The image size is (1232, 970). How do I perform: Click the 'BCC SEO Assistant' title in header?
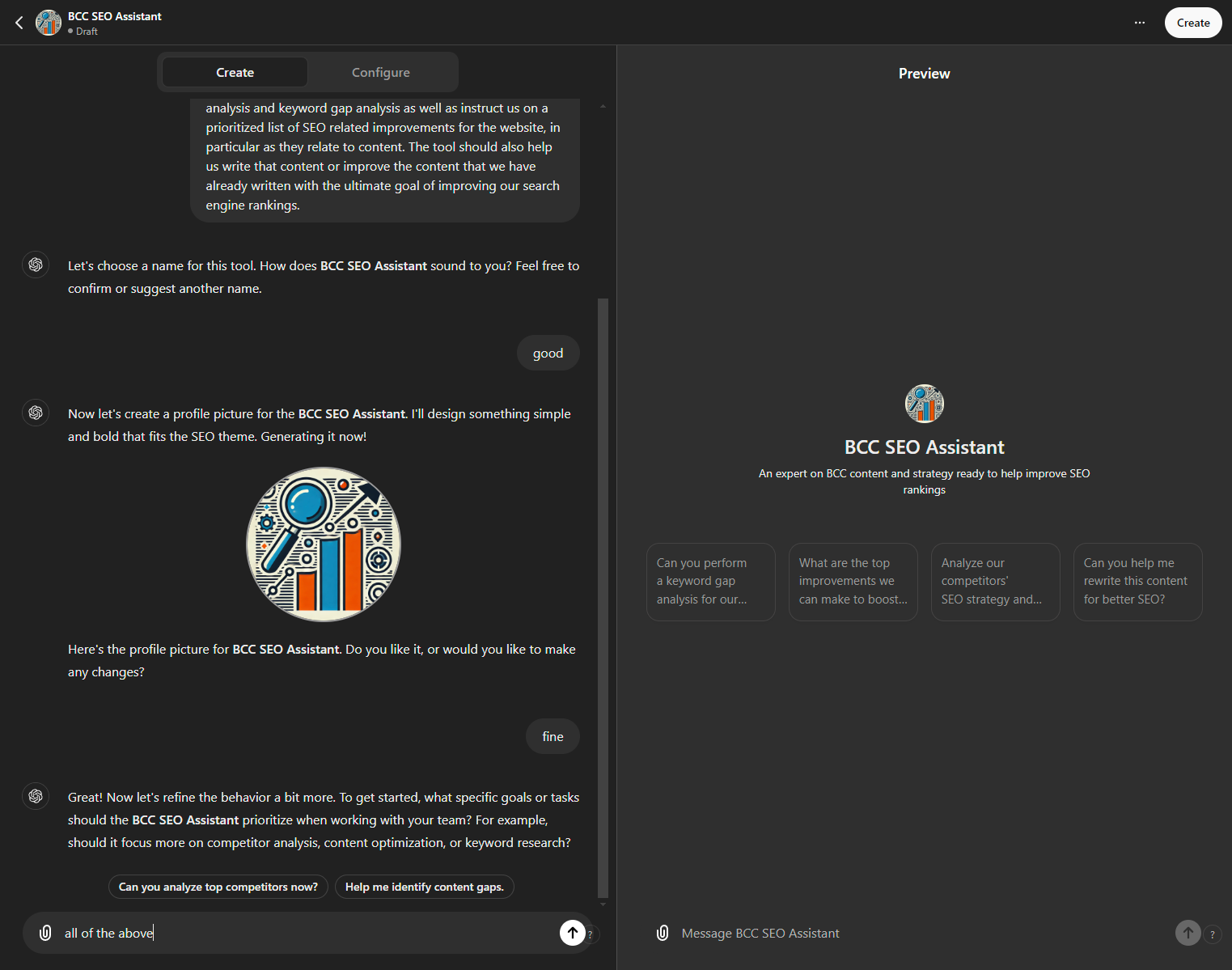pyautogui.click(x=115, y=16)
